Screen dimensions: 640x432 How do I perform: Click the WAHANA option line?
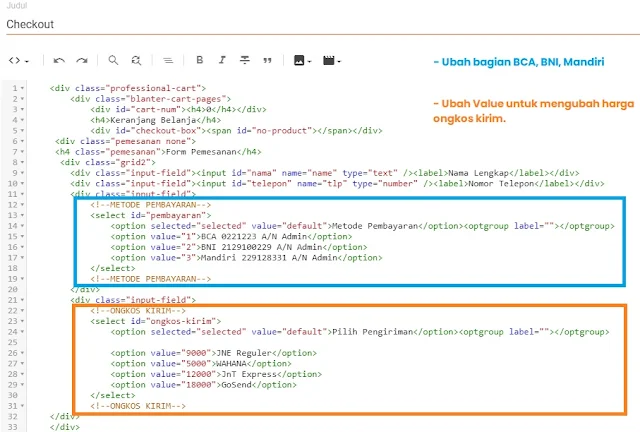pos(201,364)
